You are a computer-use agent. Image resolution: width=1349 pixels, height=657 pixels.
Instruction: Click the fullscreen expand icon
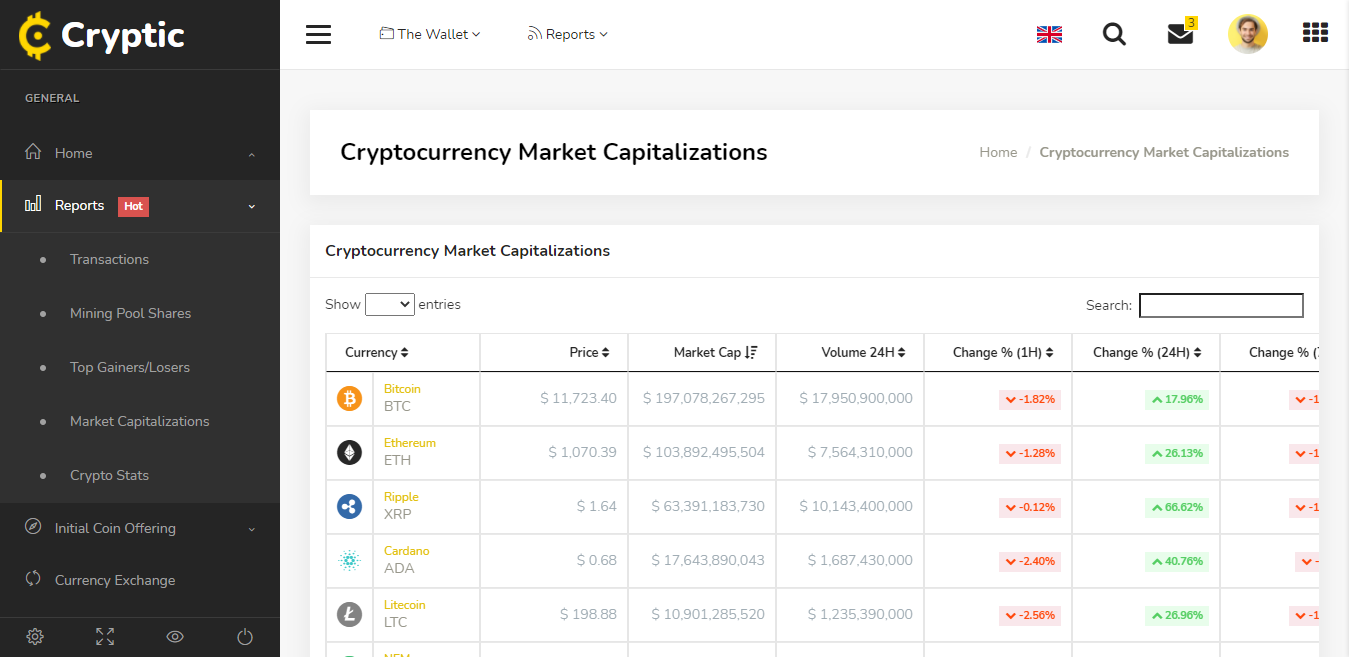click(105, 636)
